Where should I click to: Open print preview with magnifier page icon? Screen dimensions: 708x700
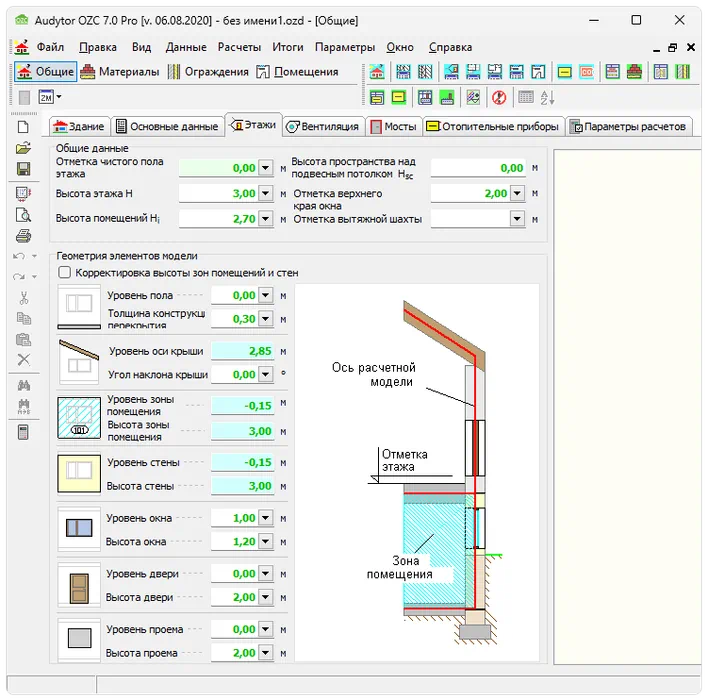click(x=23, y=215)
